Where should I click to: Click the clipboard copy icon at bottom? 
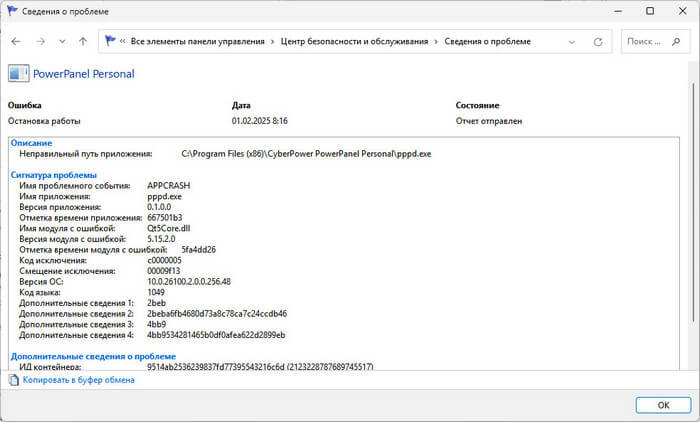click(x=14, y=379)
